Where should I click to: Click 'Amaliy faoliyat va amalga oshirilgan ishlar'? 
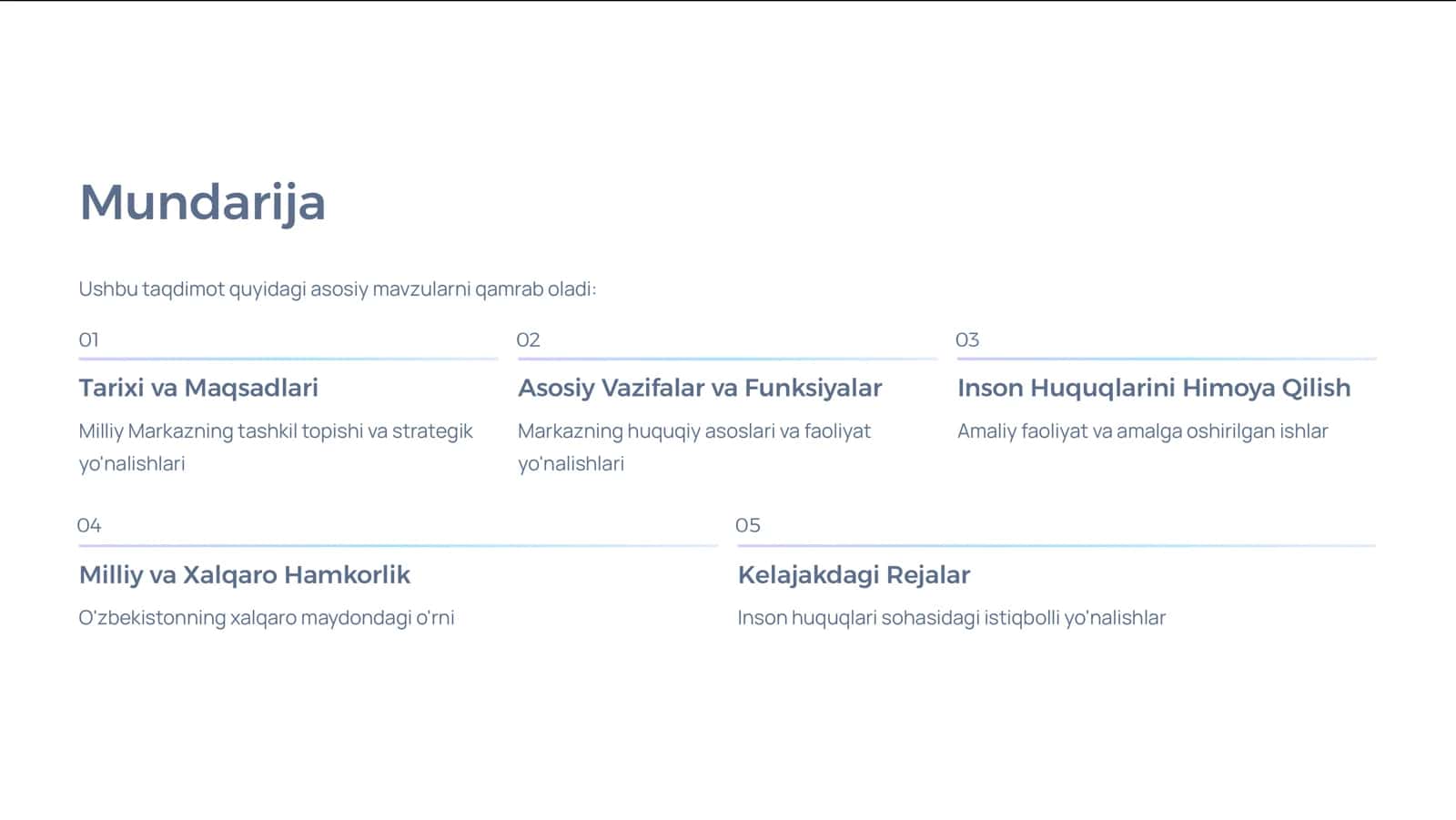[1143, 431]
